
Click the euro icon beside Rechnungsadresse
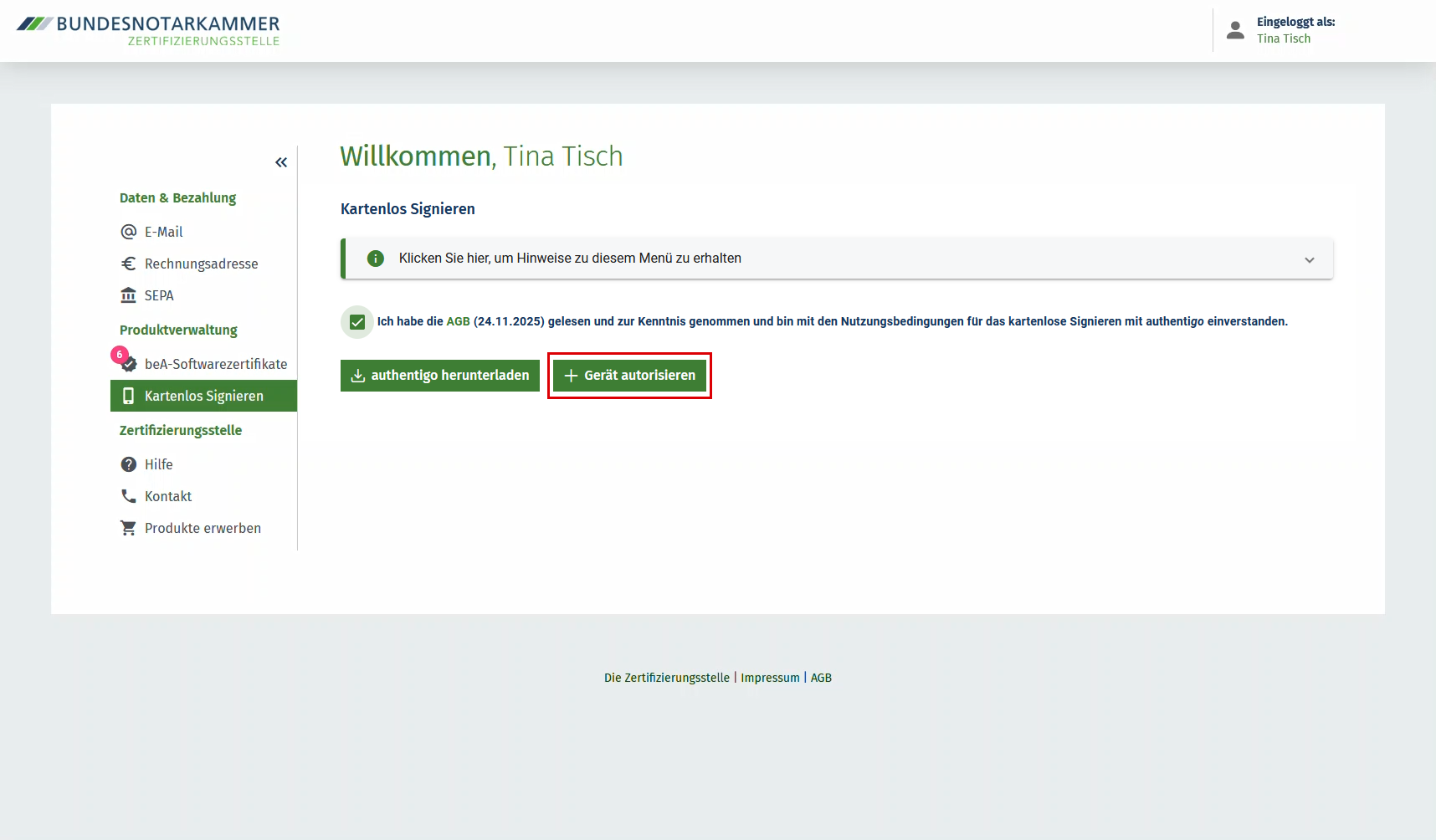[x=128, y=264]
